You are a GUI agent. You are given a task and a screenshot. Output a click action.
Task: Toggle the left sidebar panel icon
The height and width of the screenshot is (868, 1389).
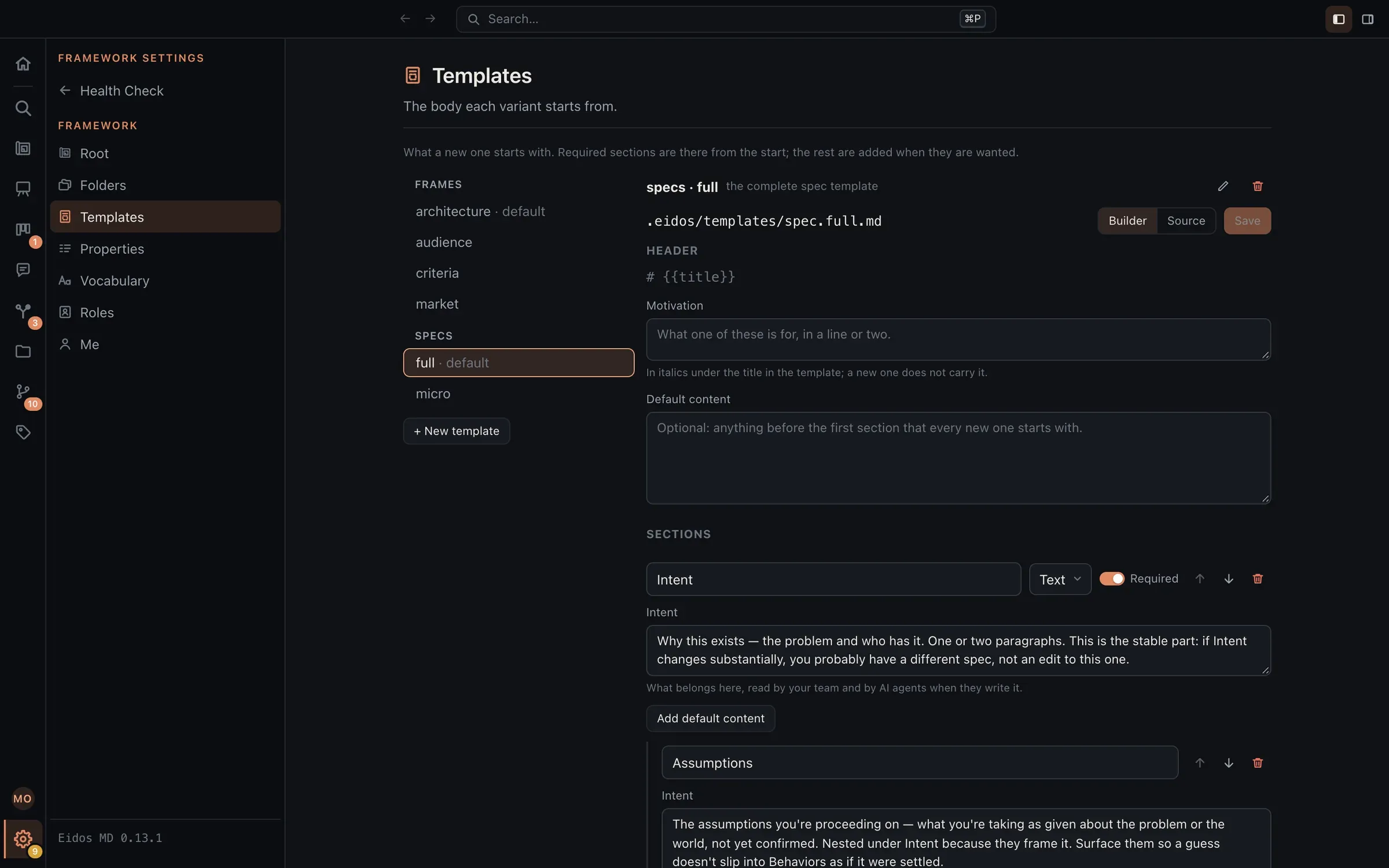tap(1339, 19)
